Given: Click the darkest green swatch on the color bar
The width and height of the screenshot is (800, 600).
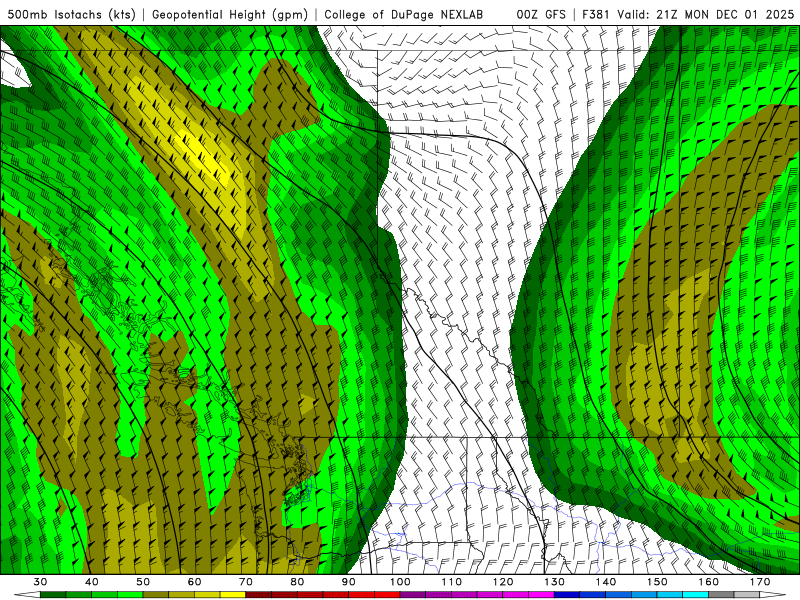Looking at the screenshot, I should click(53, 594).
